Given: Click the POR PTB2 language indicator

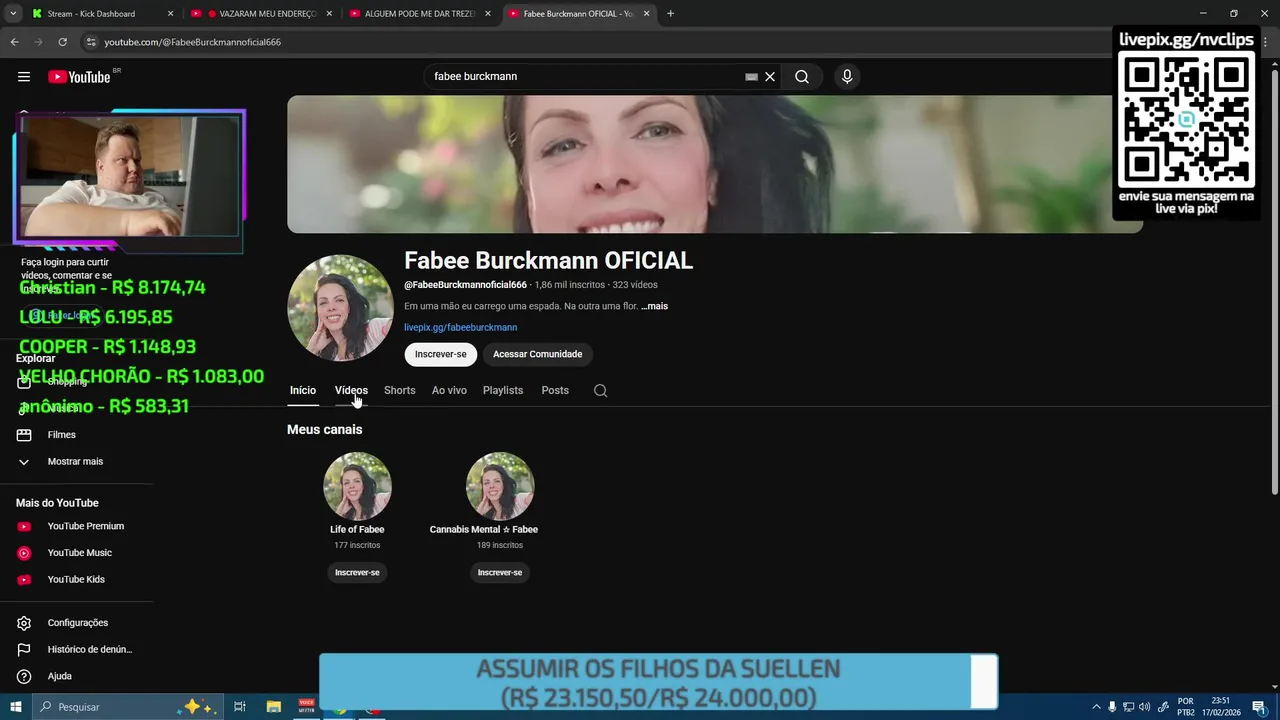Looking at the screenshot, I should [x=1186, y=707].
